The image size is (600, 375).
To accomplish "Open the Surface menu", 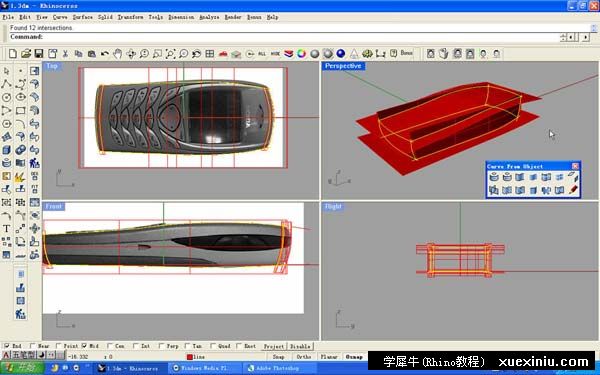I will [x=83, y=17].
